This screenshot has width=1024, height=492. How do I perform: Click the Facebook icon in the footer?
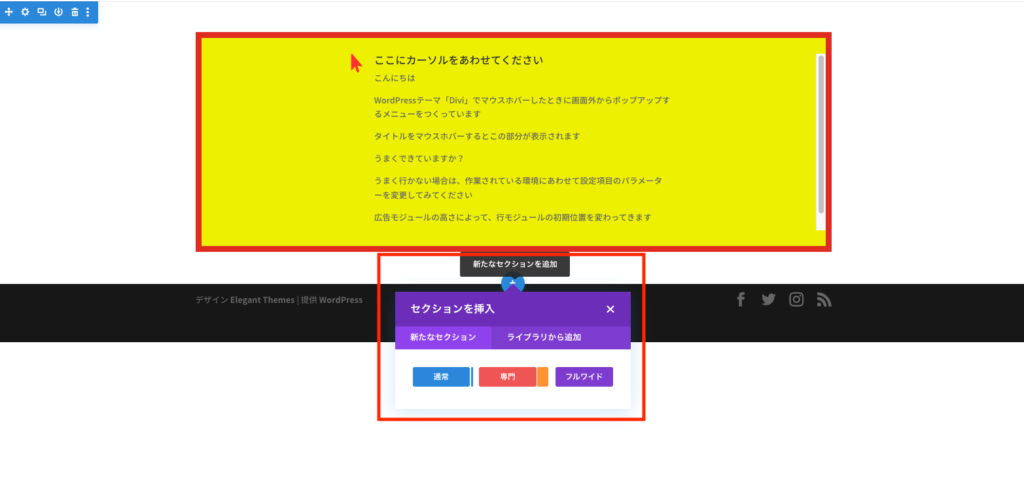[x=741, y=299]
